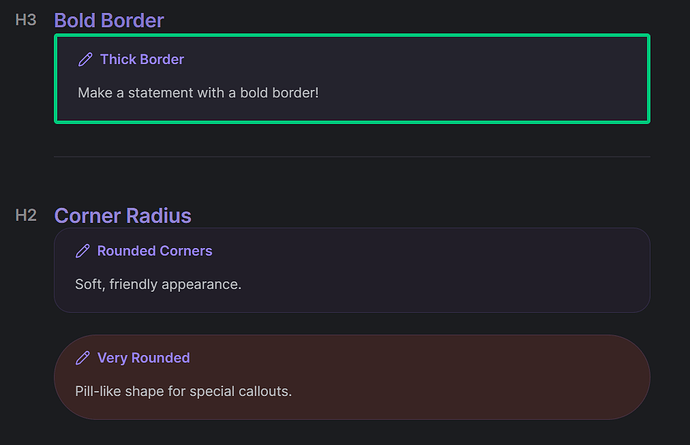Click the text "Pill-like shape for special callouts."
Viewport: 690px width, 445px height.
click(183, 391)
